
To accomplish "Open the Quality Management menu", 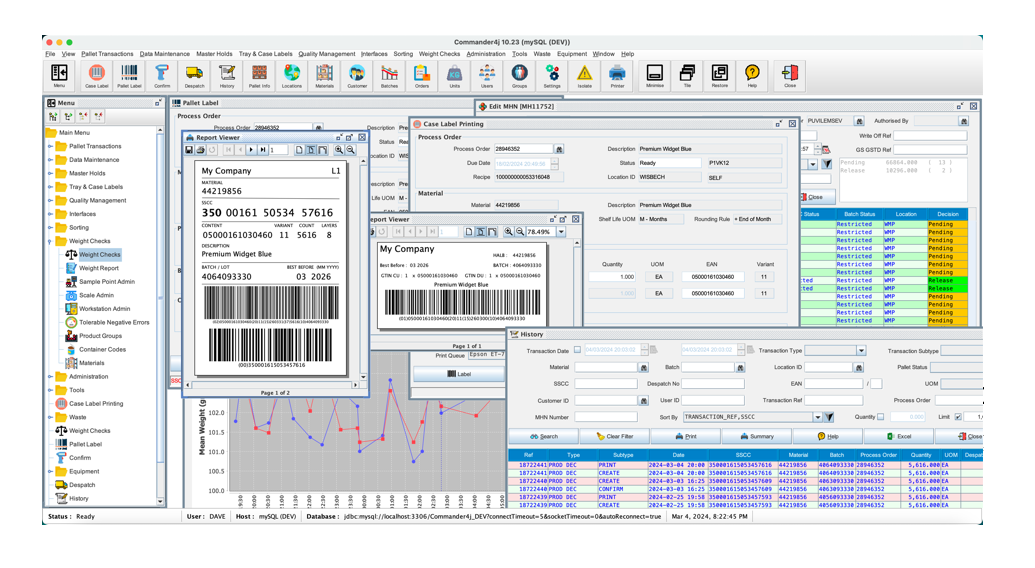I will tap(326, 54).
